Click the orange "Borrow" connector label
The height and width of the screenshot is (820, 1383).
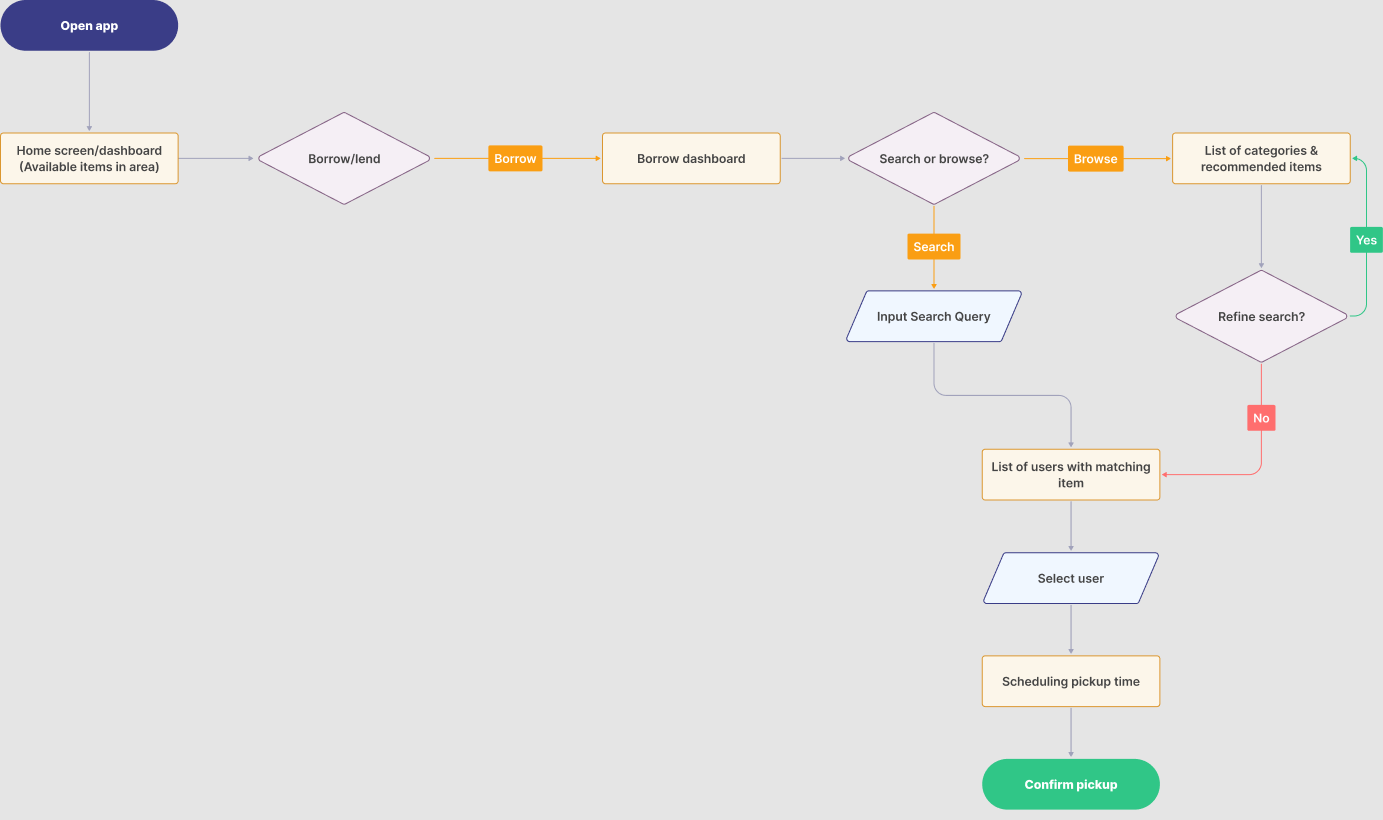pos(515,159)
